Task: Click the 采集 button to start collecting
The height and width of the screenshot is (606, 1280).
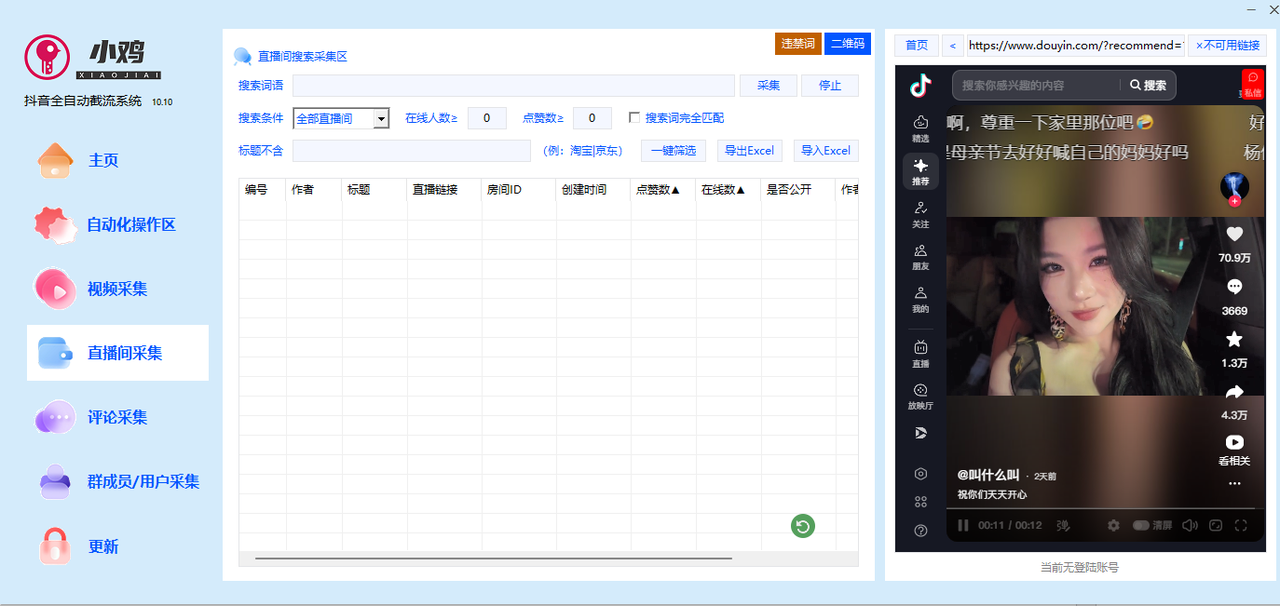Action: pyautogui.click(x=768, y=85)
